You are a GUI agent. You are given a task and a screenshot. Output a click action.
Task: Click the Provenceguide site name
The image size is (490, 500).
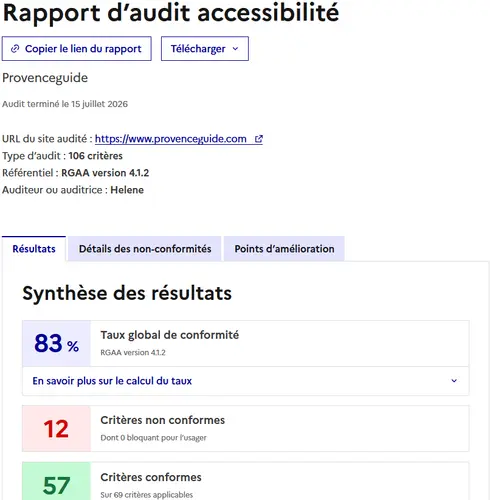(45, 78)
